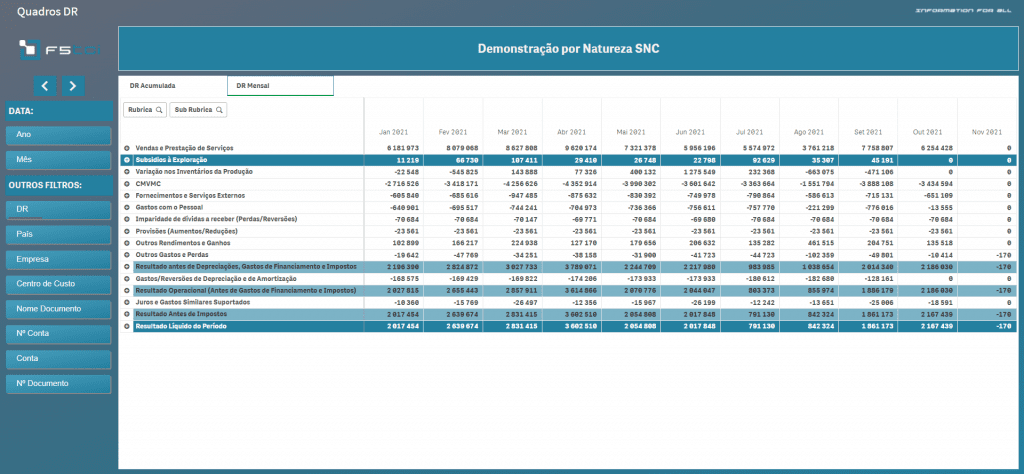
Task: Click the Mar 2021 column header
Action: [x=512, y=132]
